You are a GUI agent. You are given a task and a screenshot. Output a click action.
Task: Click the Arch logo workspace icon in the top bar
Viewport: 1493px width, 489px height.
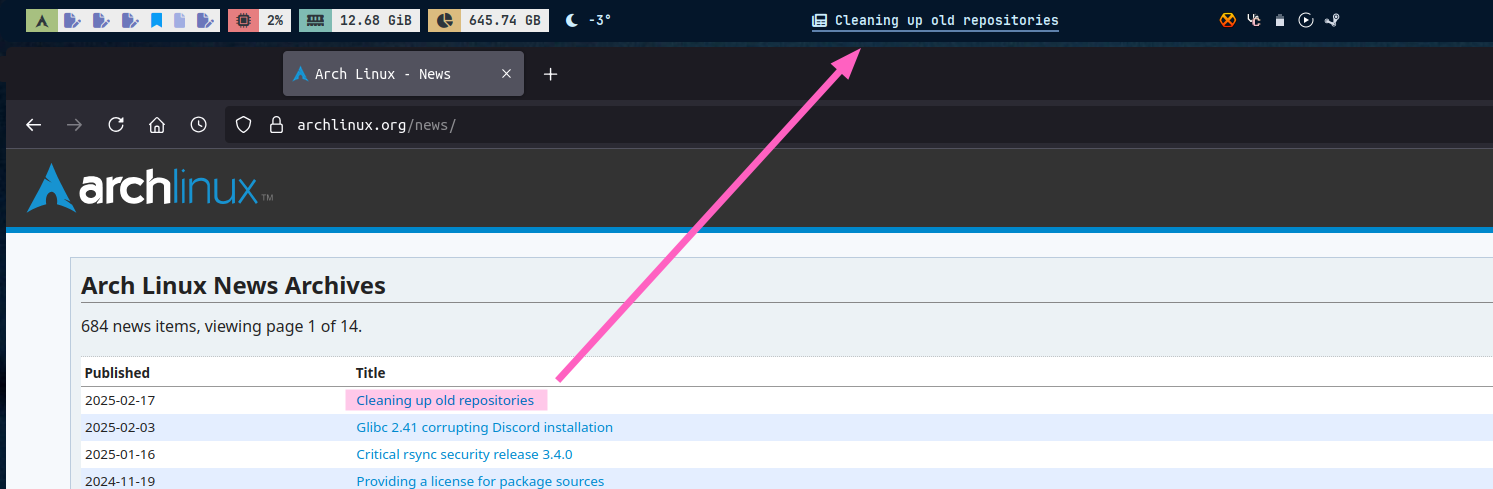pyautogui.click(x=41, y=20)
